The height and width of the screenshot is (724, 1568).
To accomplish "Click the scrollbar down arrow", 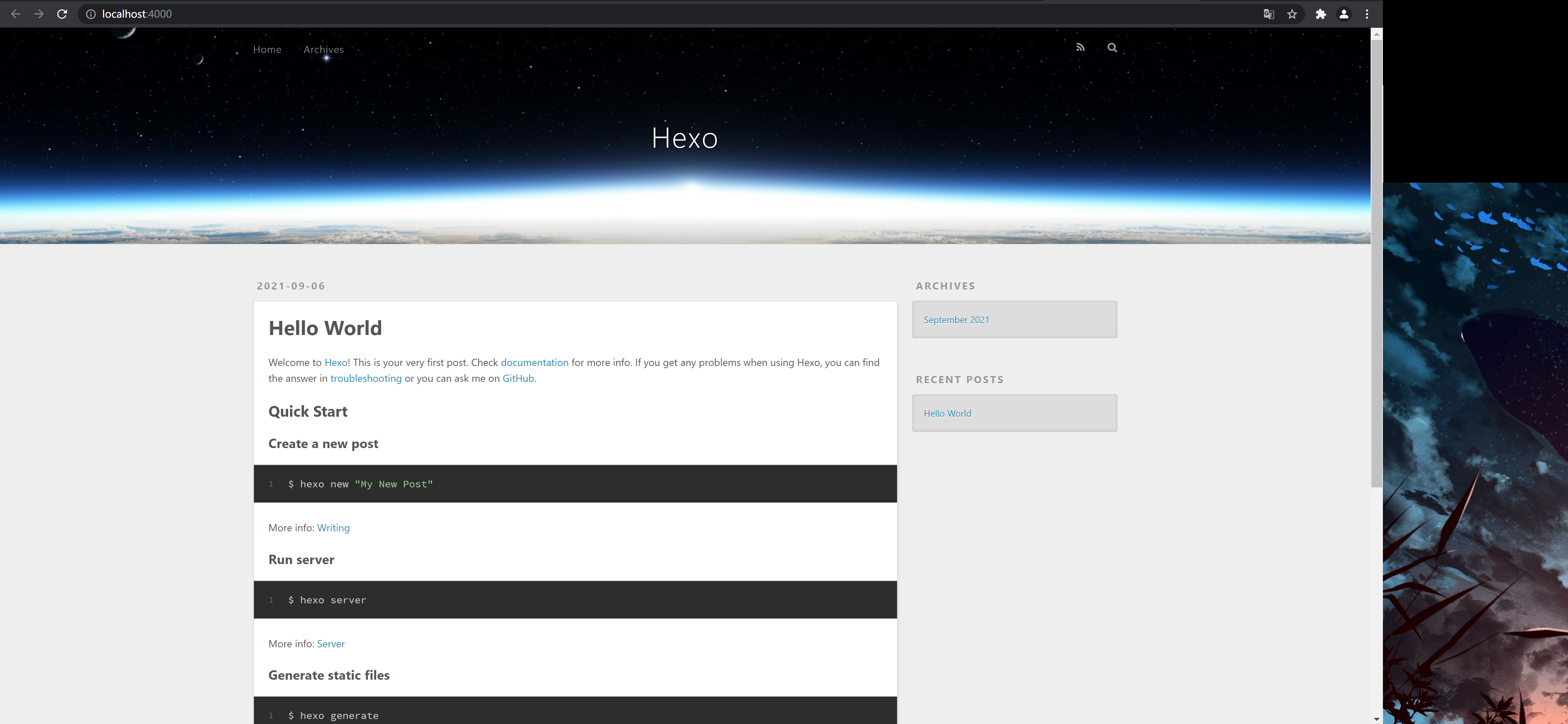I will pos(1376,719).
